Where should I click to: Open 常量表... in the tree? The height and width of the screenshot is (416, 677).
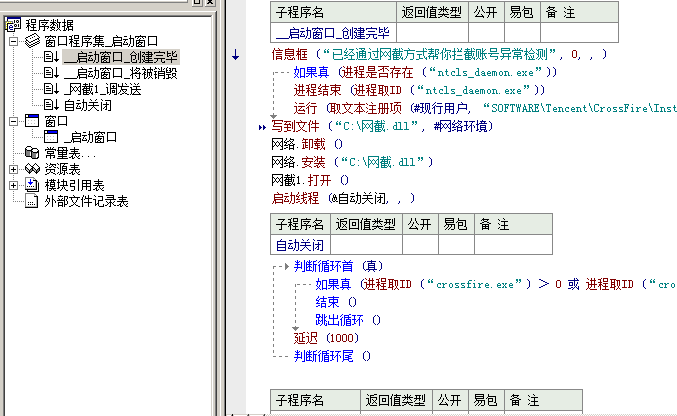[x=70, y=153]
